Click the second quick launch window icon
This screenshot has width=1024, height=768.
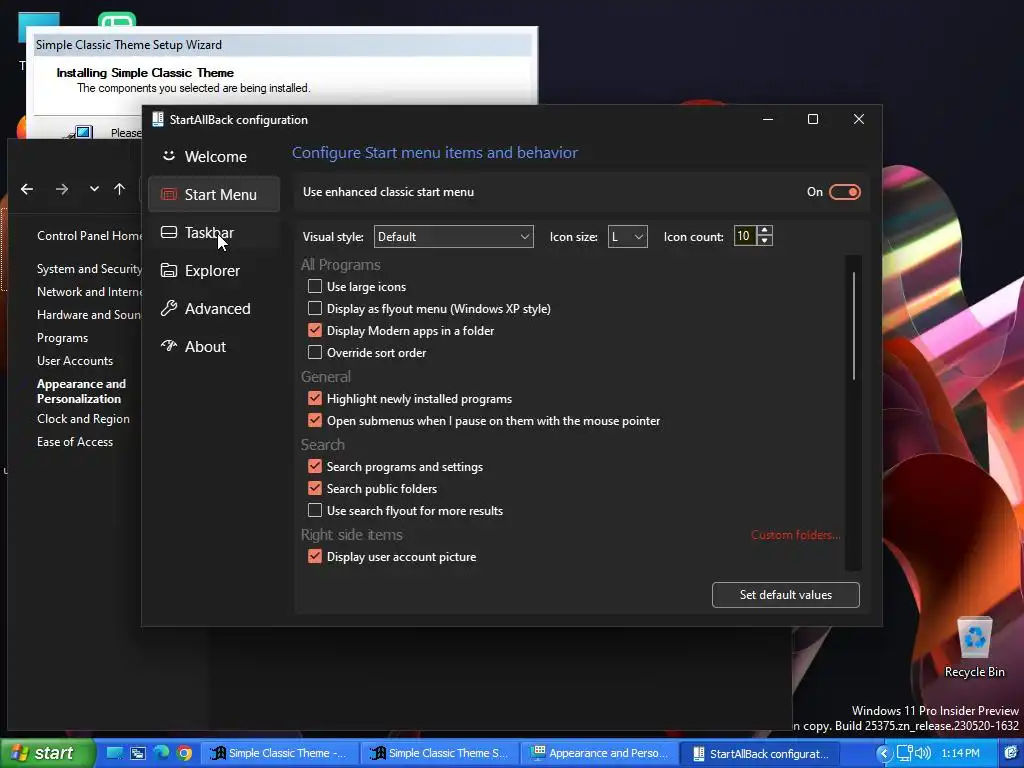[138, 753]
